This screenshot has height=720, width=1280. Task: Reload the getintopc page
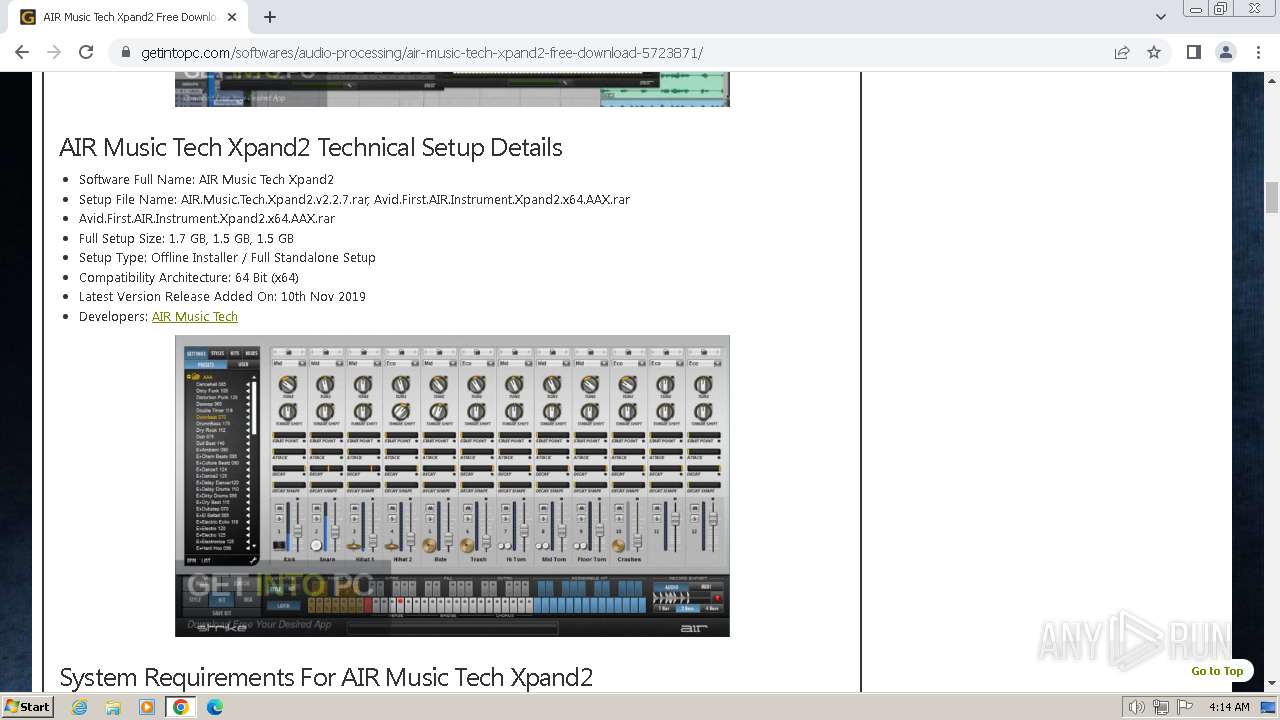click(x=86, y=52)
